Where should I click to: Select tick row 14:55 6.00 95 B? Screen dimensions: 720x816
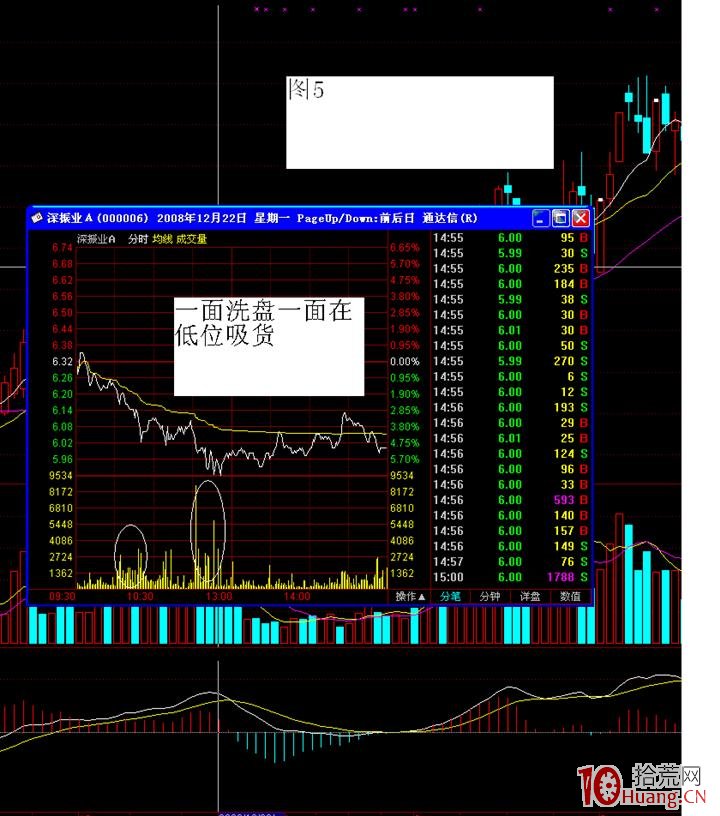pos(510,238)
